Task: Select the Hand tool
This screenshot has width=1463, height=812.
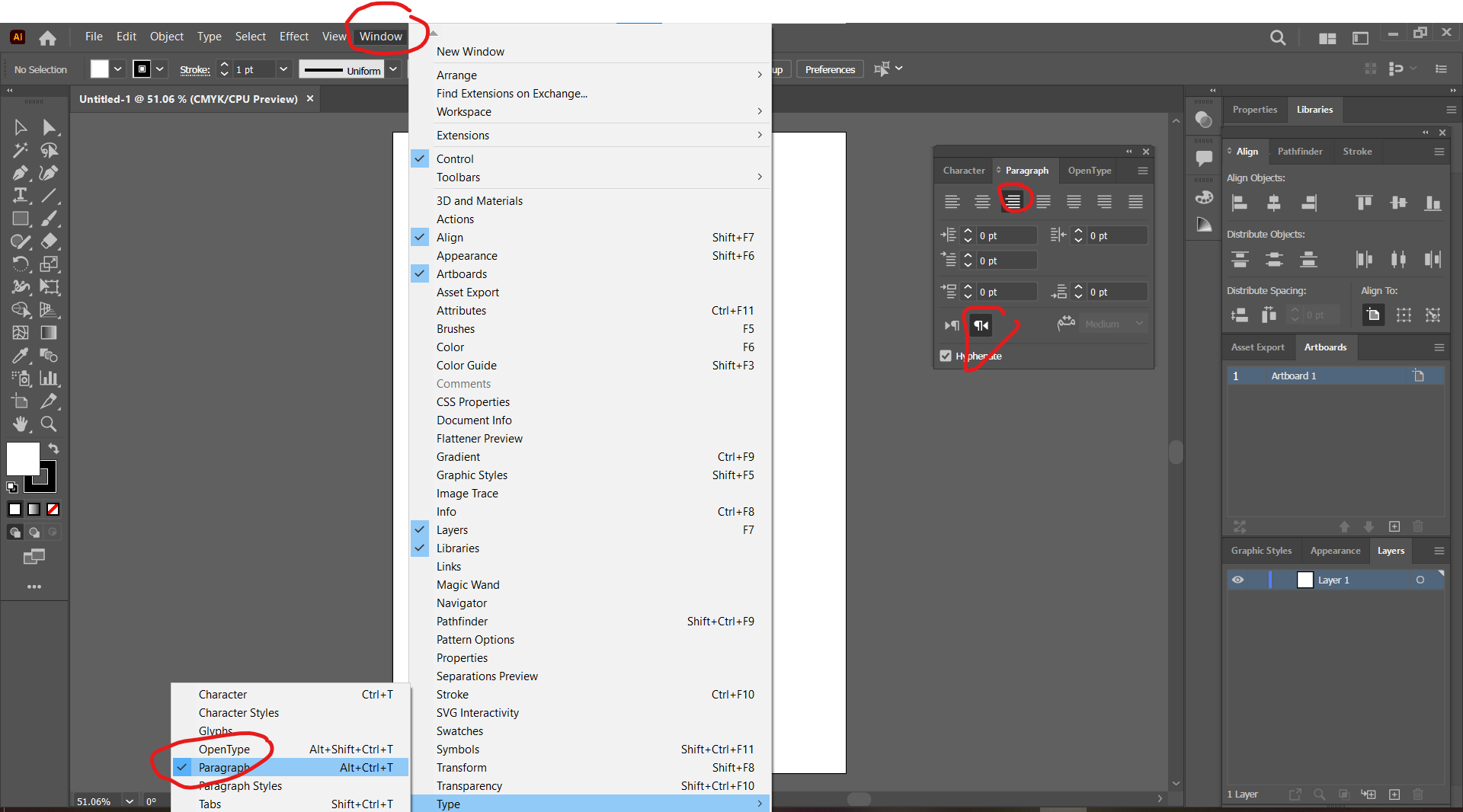Action: (x=21, y=424)
